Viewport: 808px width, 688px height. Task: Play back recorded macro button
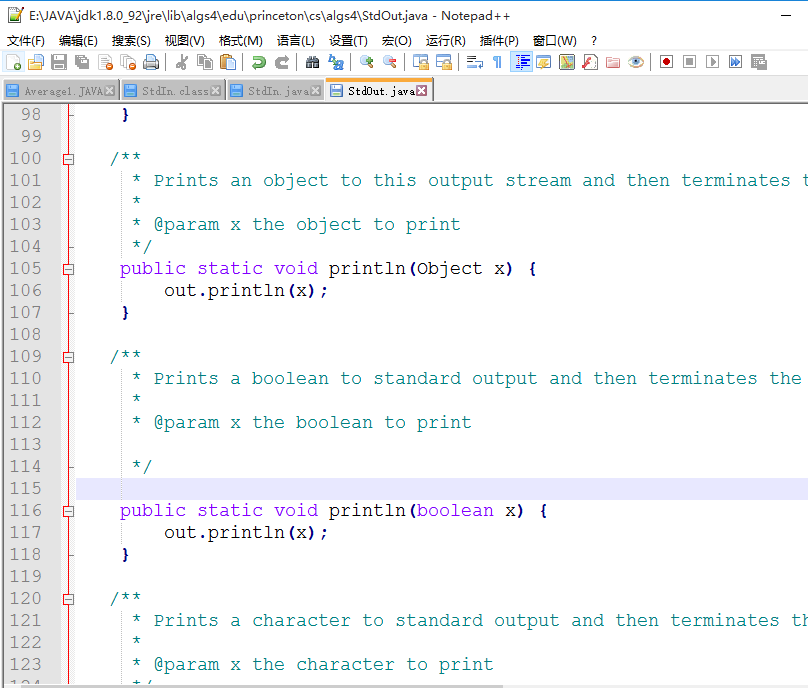[x=713, y=62]
